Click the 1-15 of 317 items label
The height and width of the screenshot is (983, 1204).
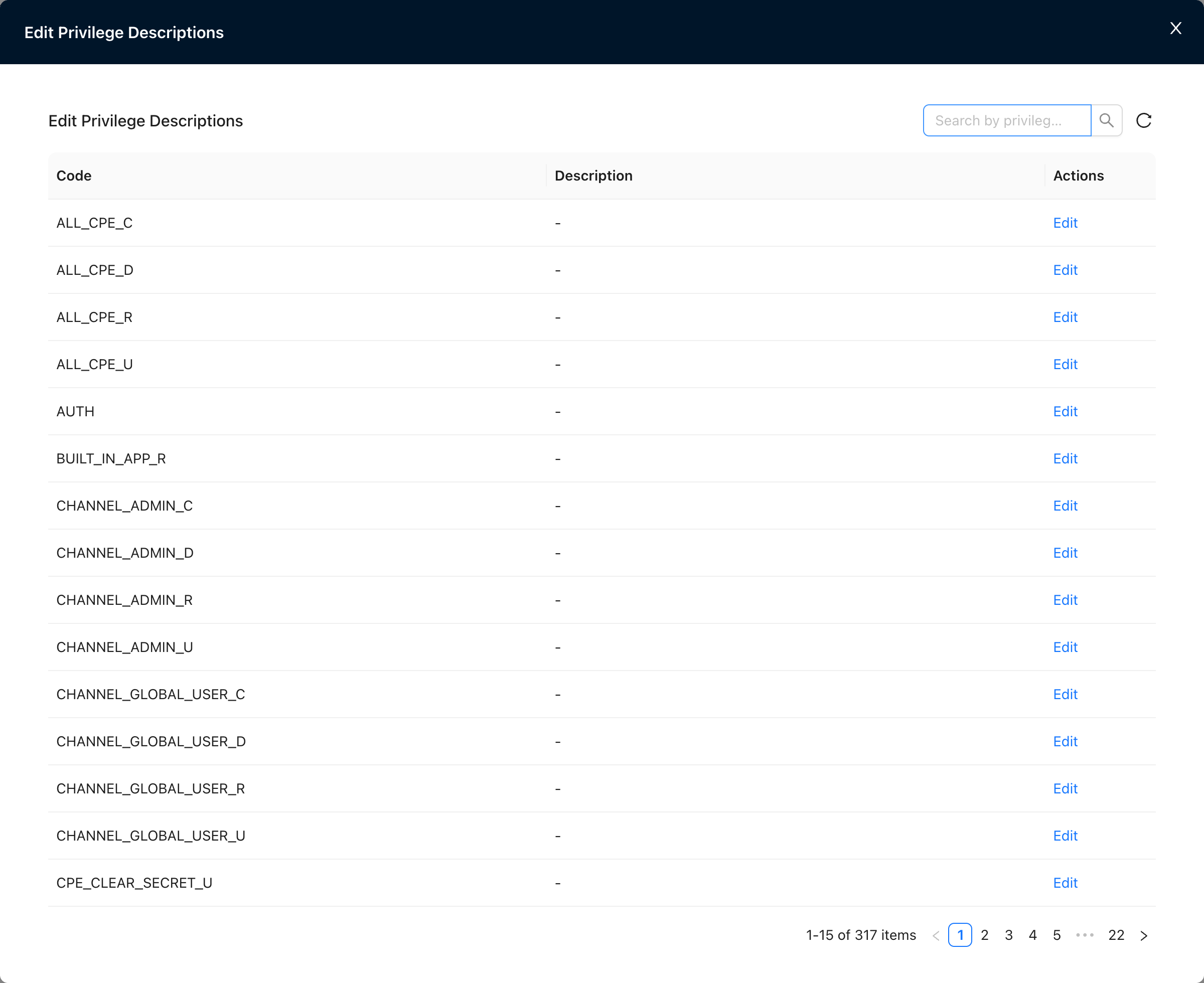click(x=861, y=935)
